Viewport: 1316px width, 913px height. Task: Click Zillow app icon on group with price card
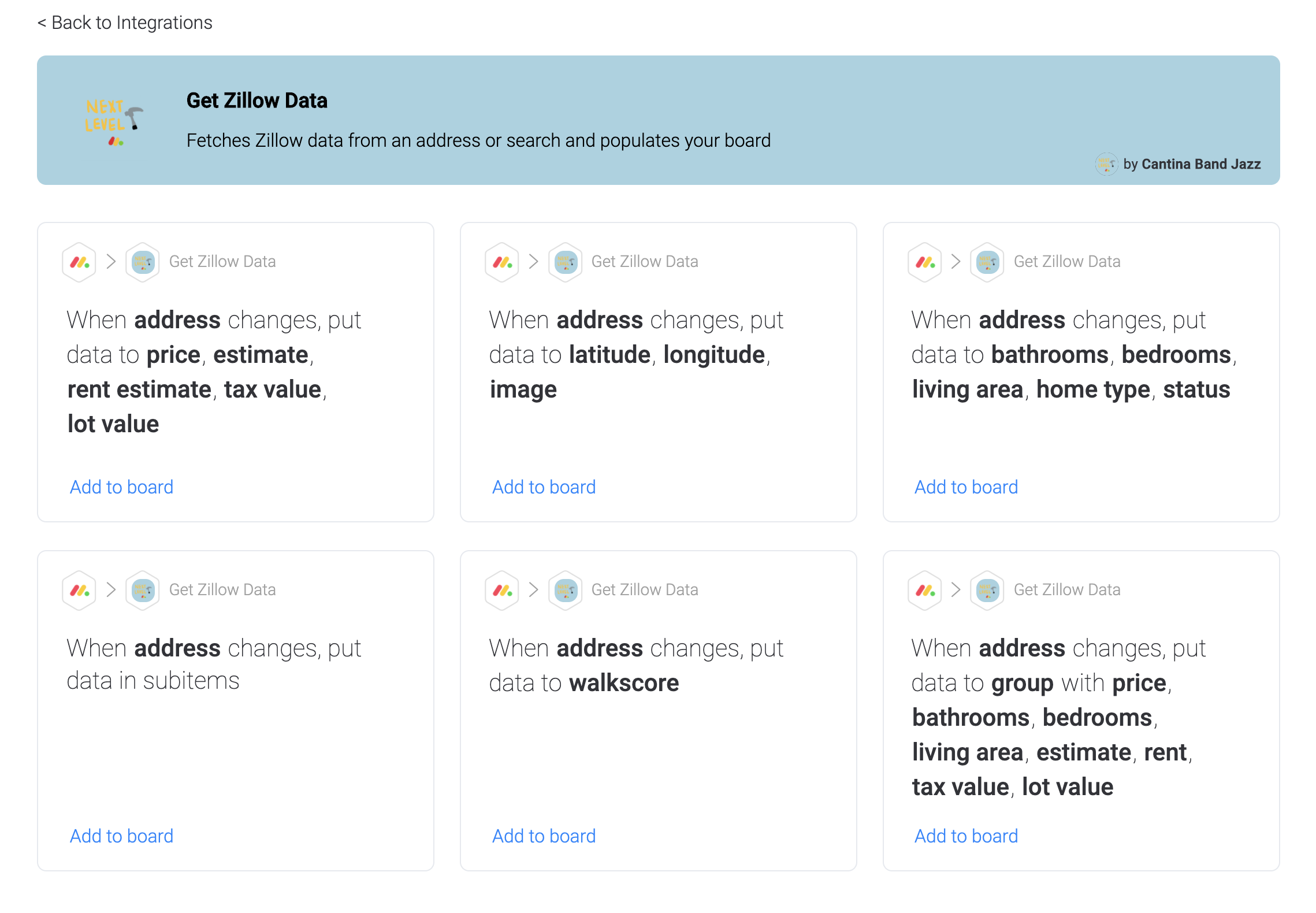(x=987, y=591)
